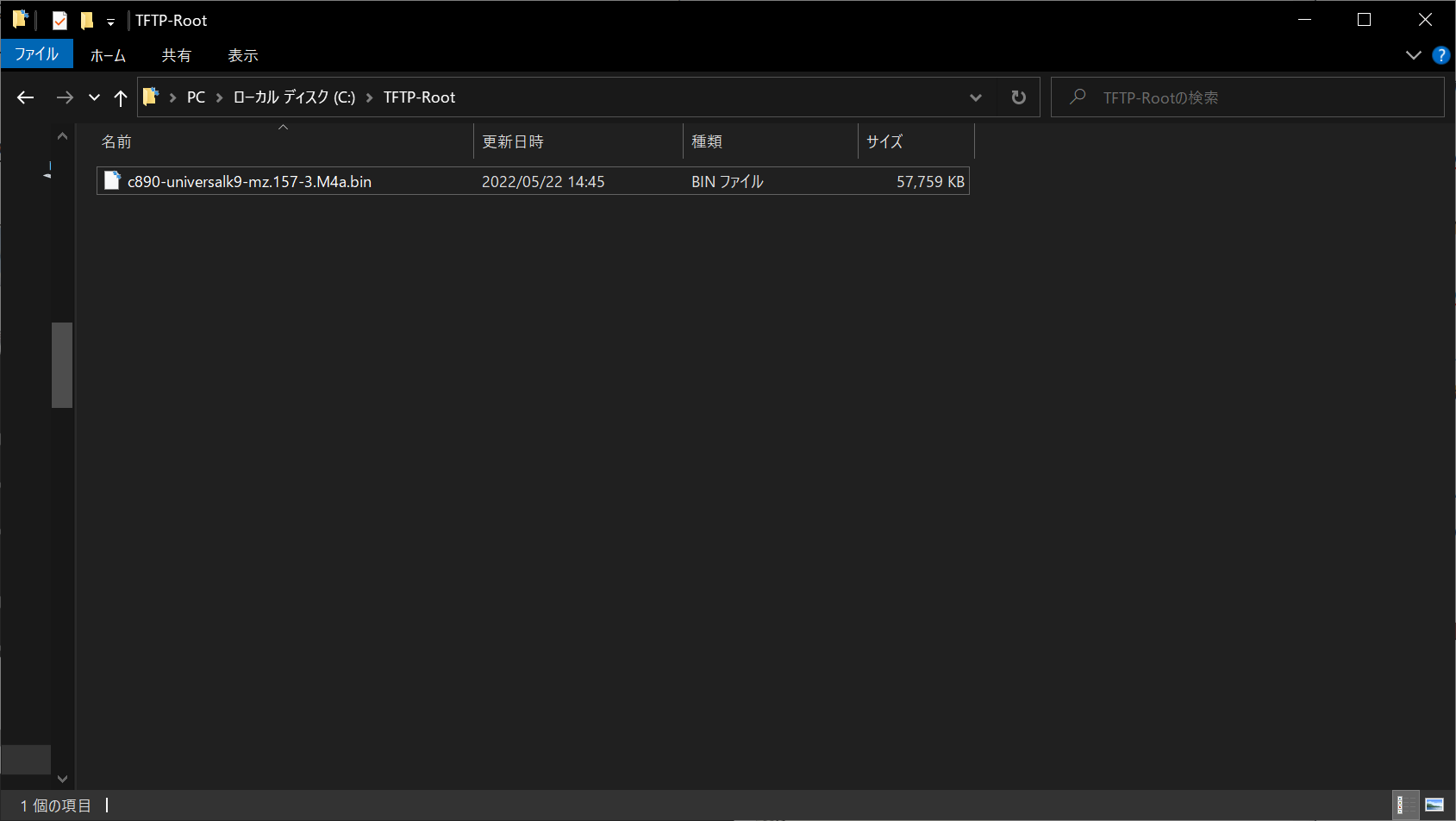Click the New Folder quick access icon
Viewport: 1456px width, 821px height.
tap(86, 20)
